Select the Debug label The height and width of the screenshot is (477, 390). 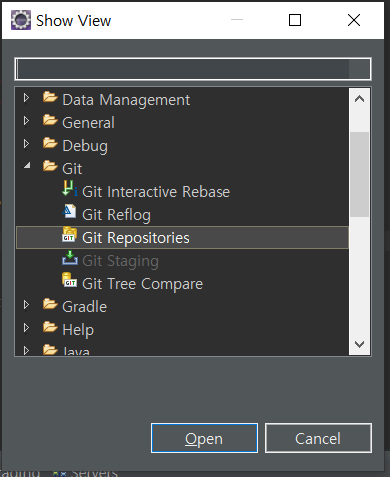point(85,146)
